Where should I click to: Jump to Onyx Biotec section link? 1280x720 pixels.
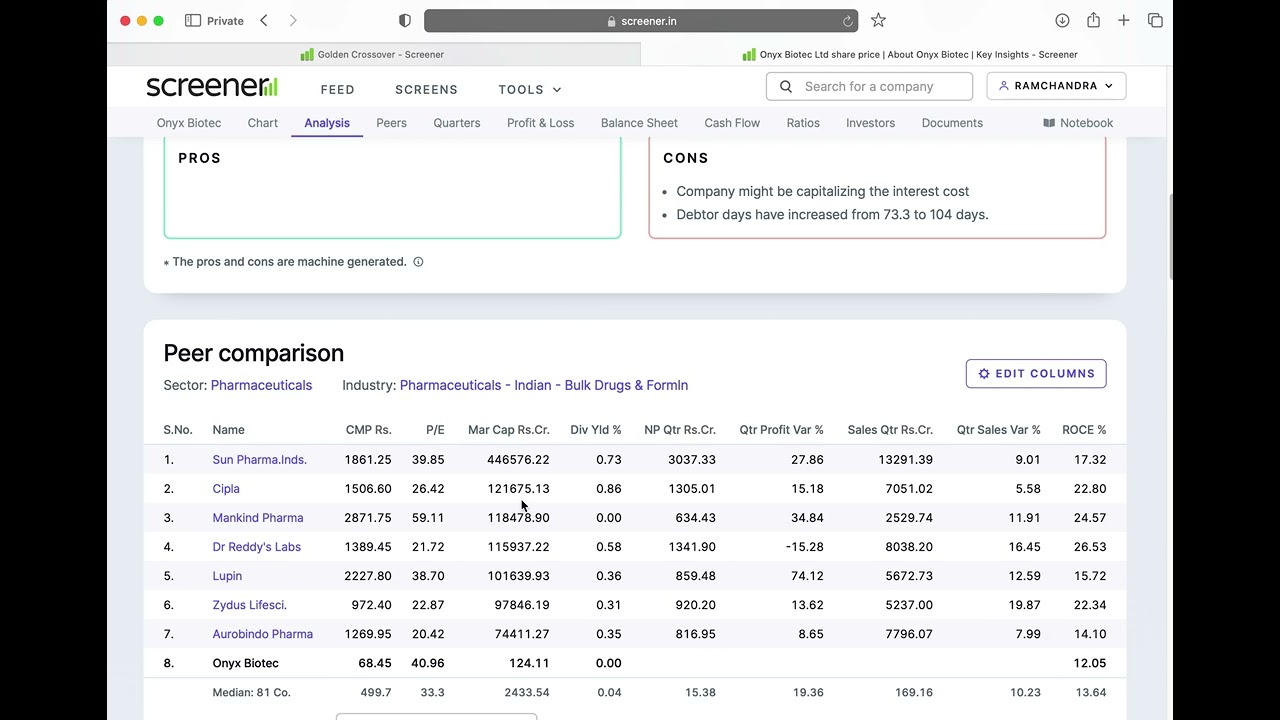point(189,123)
